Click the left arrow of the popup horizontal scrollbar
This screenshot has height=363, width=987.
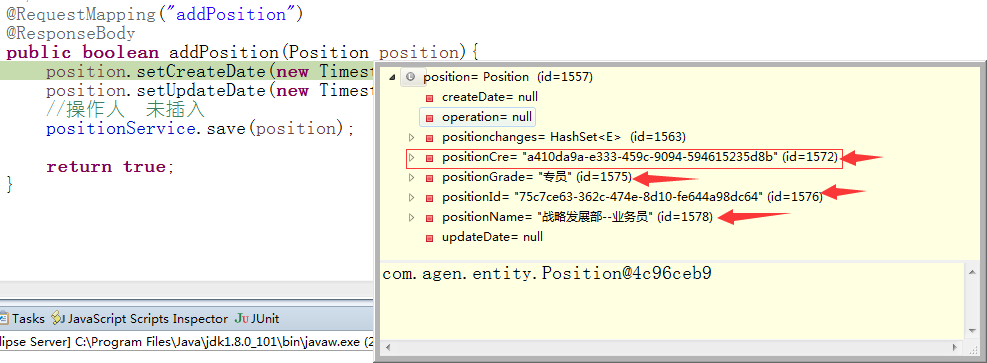tap(388, 347)
